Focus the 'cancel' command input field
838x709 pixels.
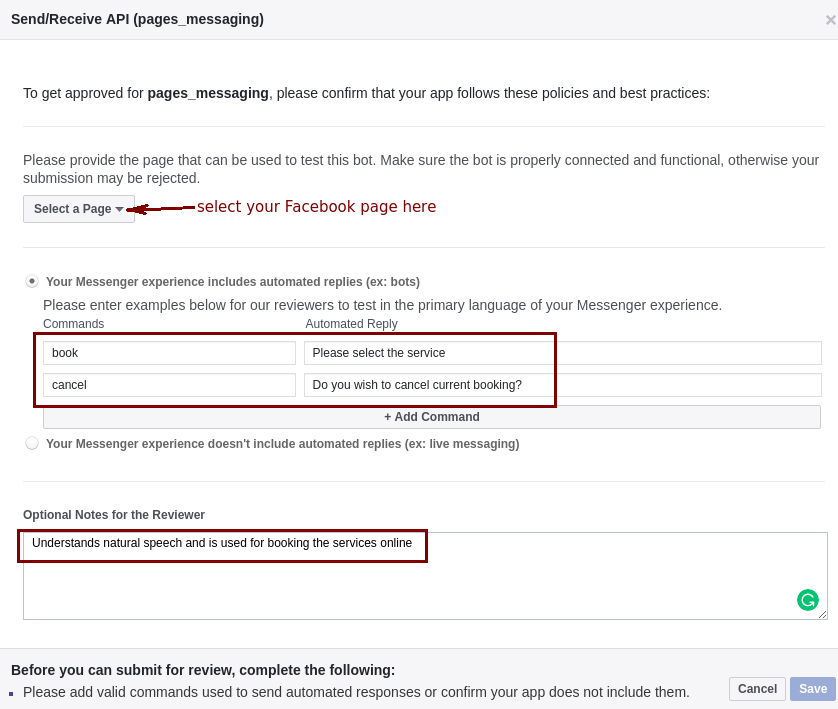[169, 385]
